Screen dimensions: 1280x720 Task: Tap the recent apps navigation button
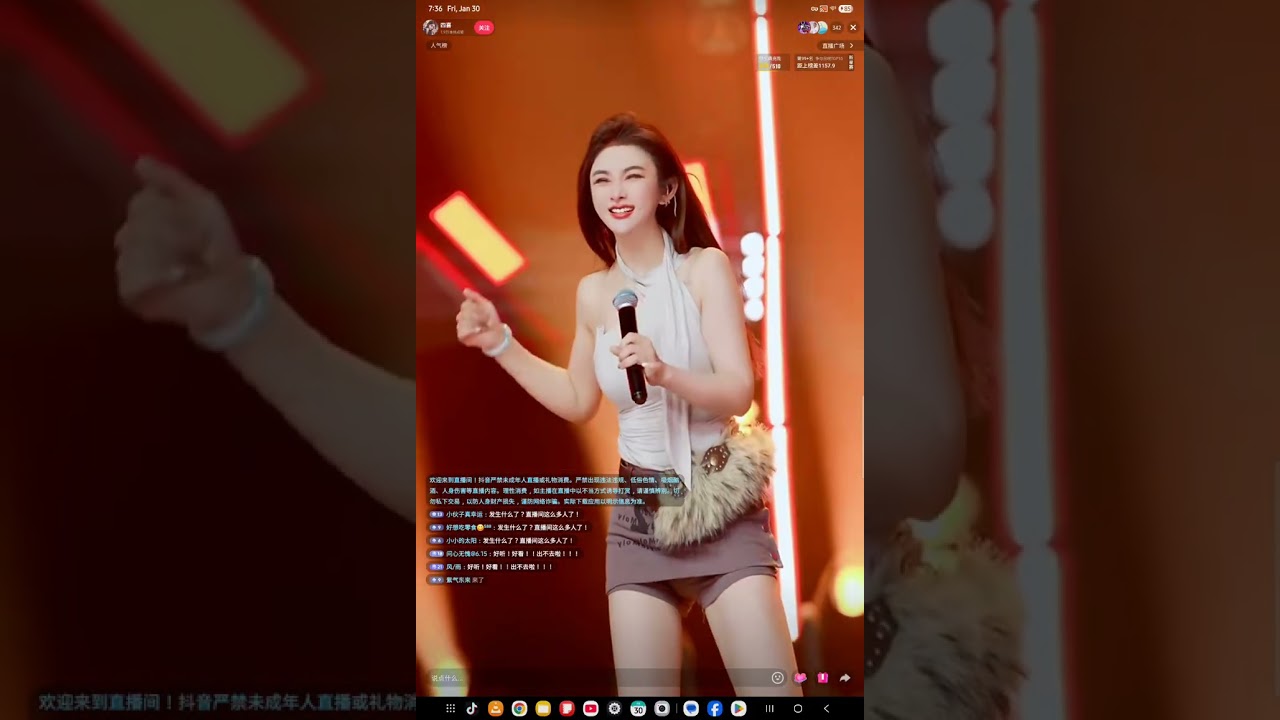[x=770, y=708]
